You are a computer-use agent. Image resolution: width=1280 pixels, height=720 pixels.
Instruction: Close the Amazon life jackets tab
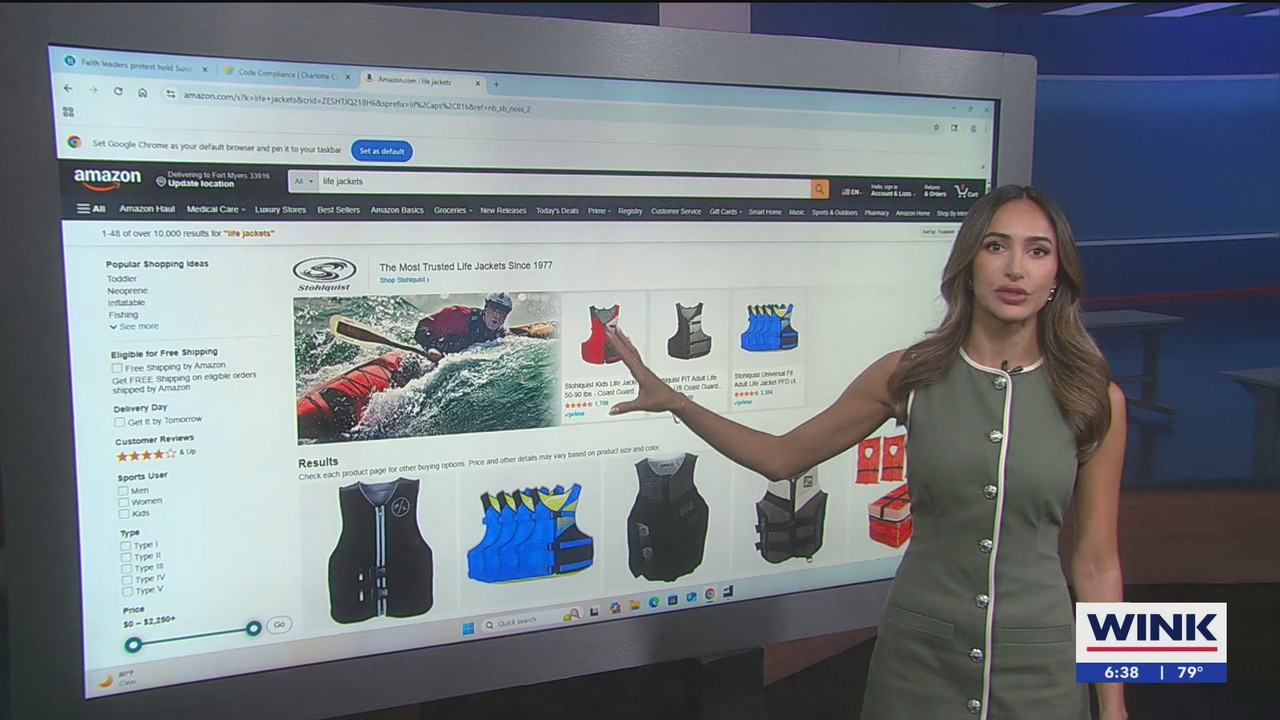[477, 82]
